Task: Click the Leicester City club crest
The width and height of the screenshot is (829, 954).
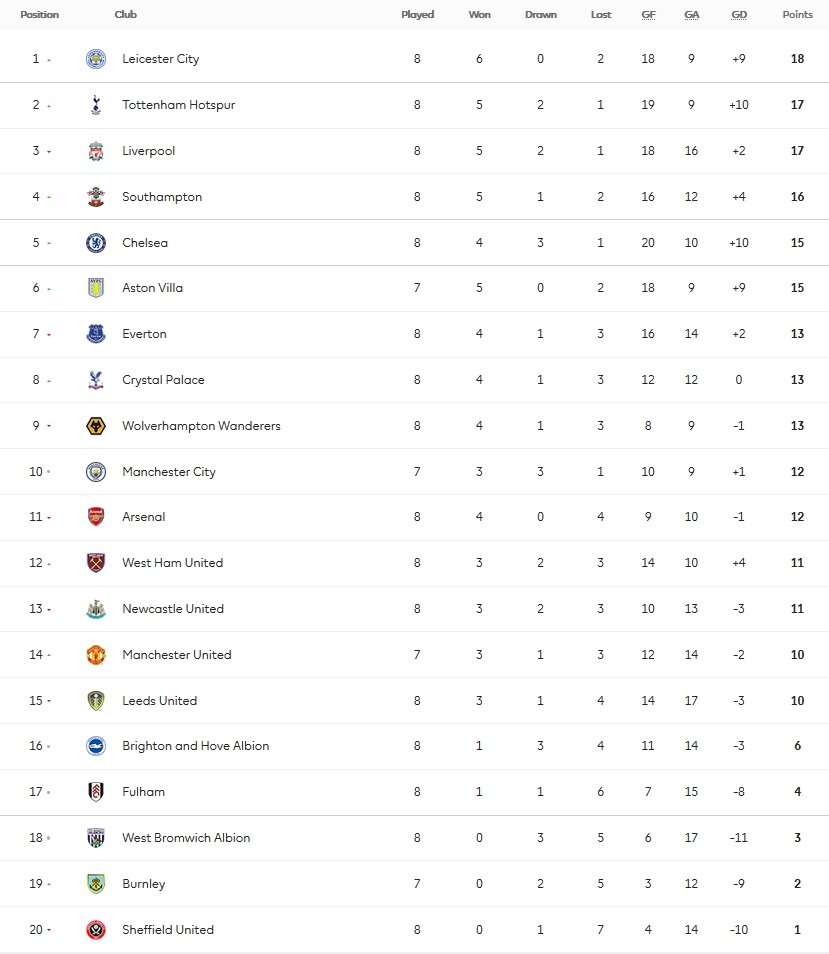Action: [x=96, y=59]
